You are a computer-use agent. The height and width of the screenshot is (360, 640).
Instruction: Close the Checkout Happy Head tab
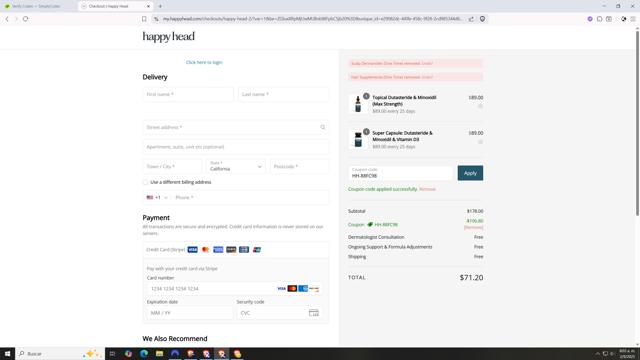(x=148, y=6)
